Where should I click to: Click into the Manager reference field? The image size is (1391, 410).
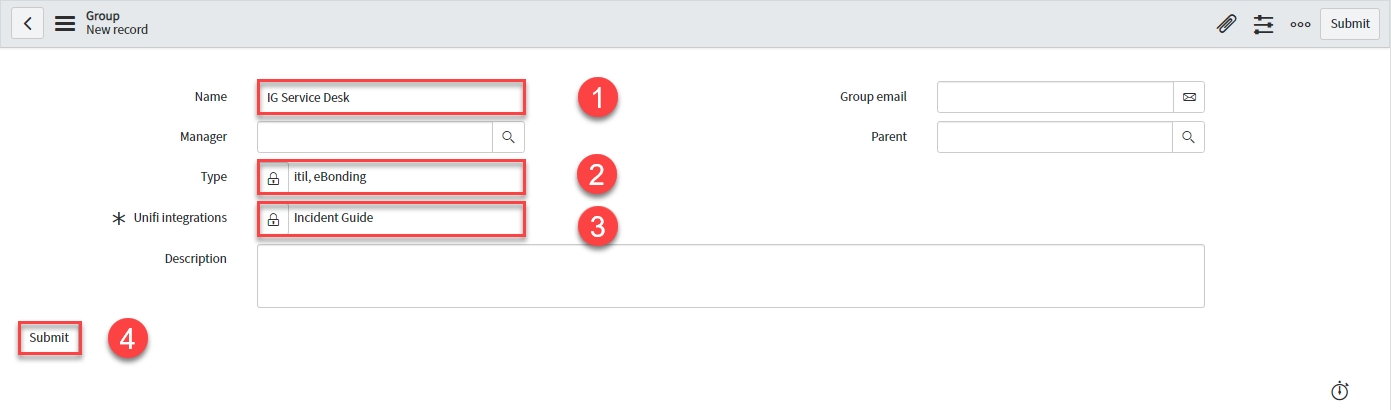(374, 137)
